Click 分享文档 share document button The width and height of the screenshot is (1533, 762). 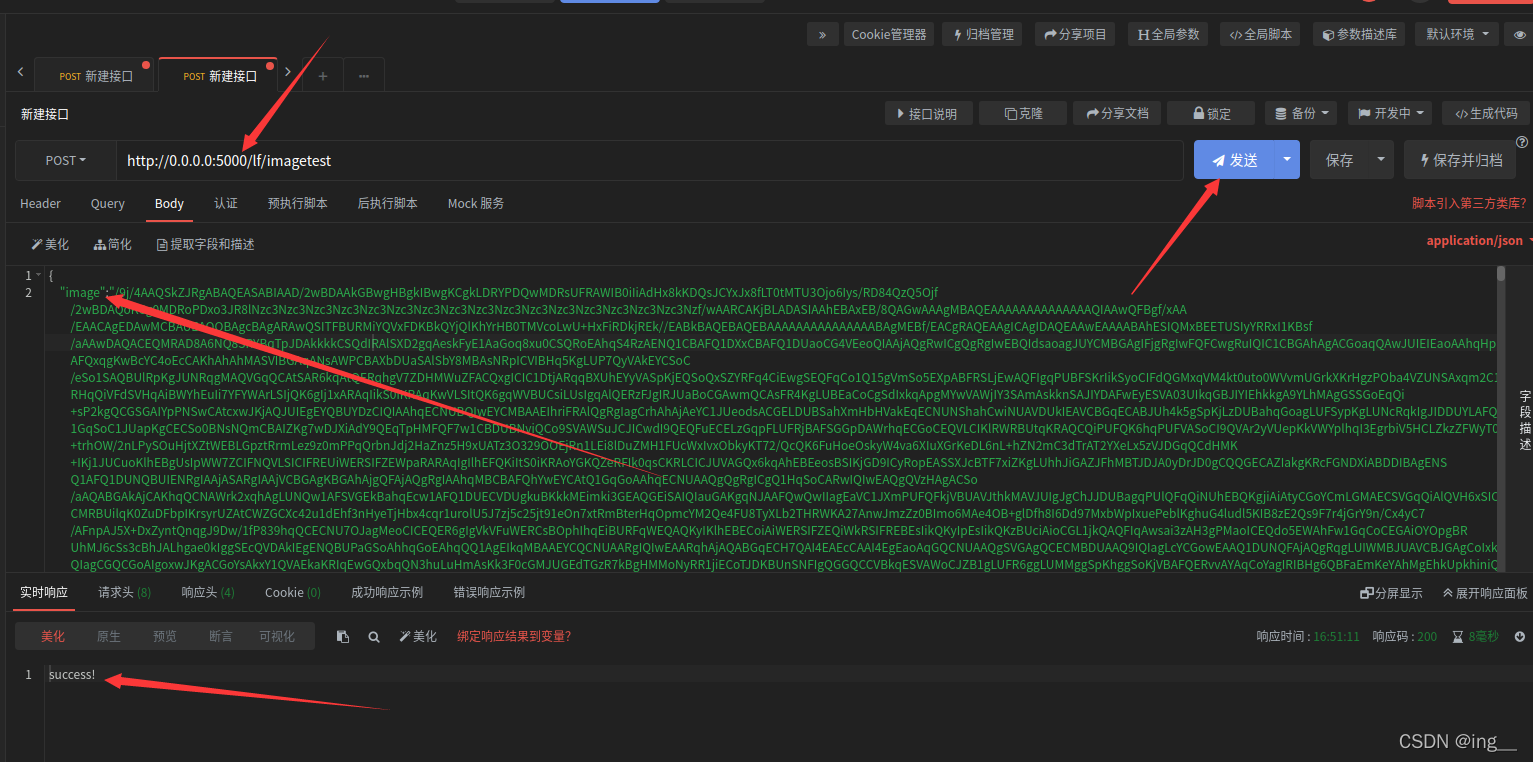[x=1118, y=113]
